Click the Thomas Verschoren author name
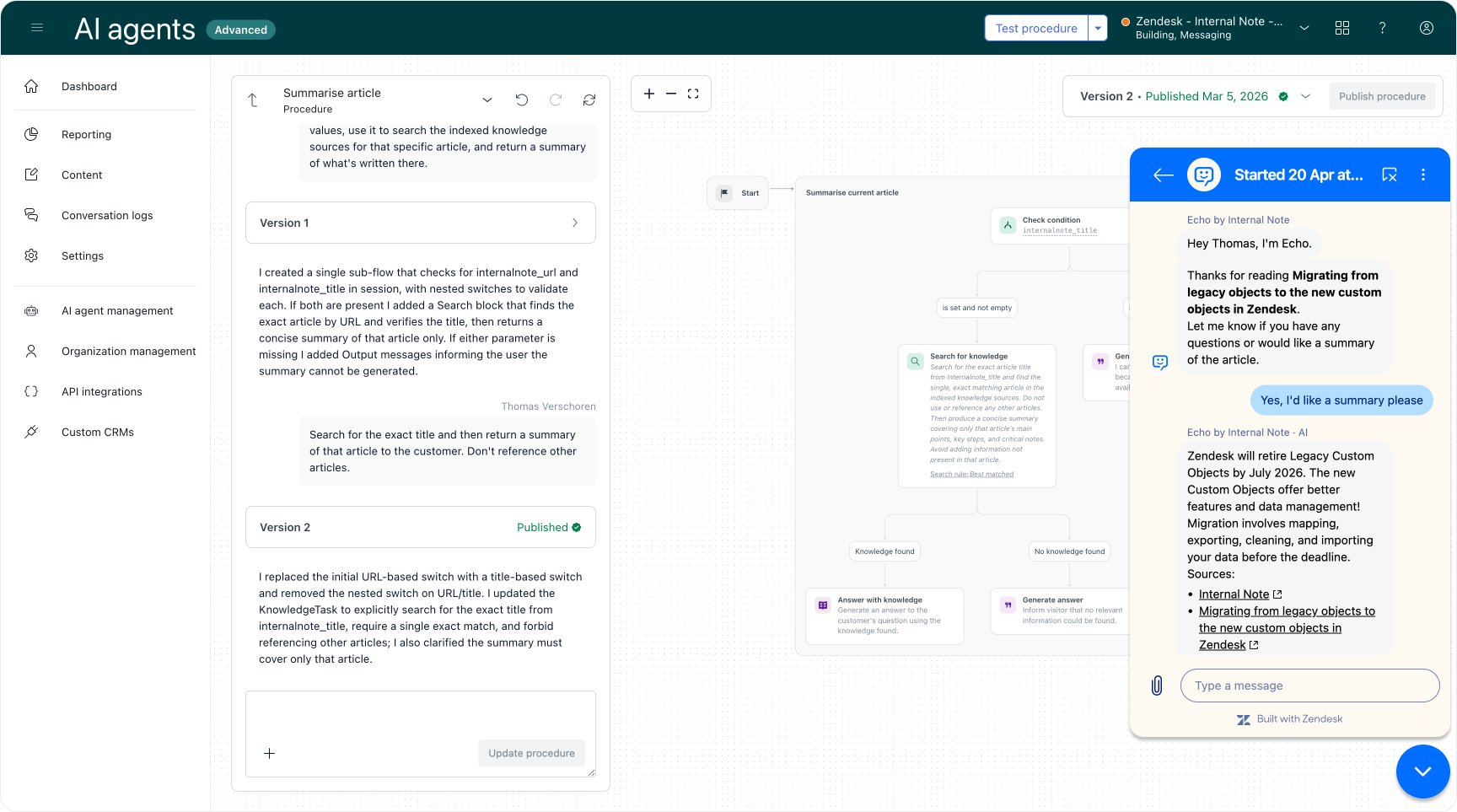Screen dimensions: 1457x812 point(549,406)
